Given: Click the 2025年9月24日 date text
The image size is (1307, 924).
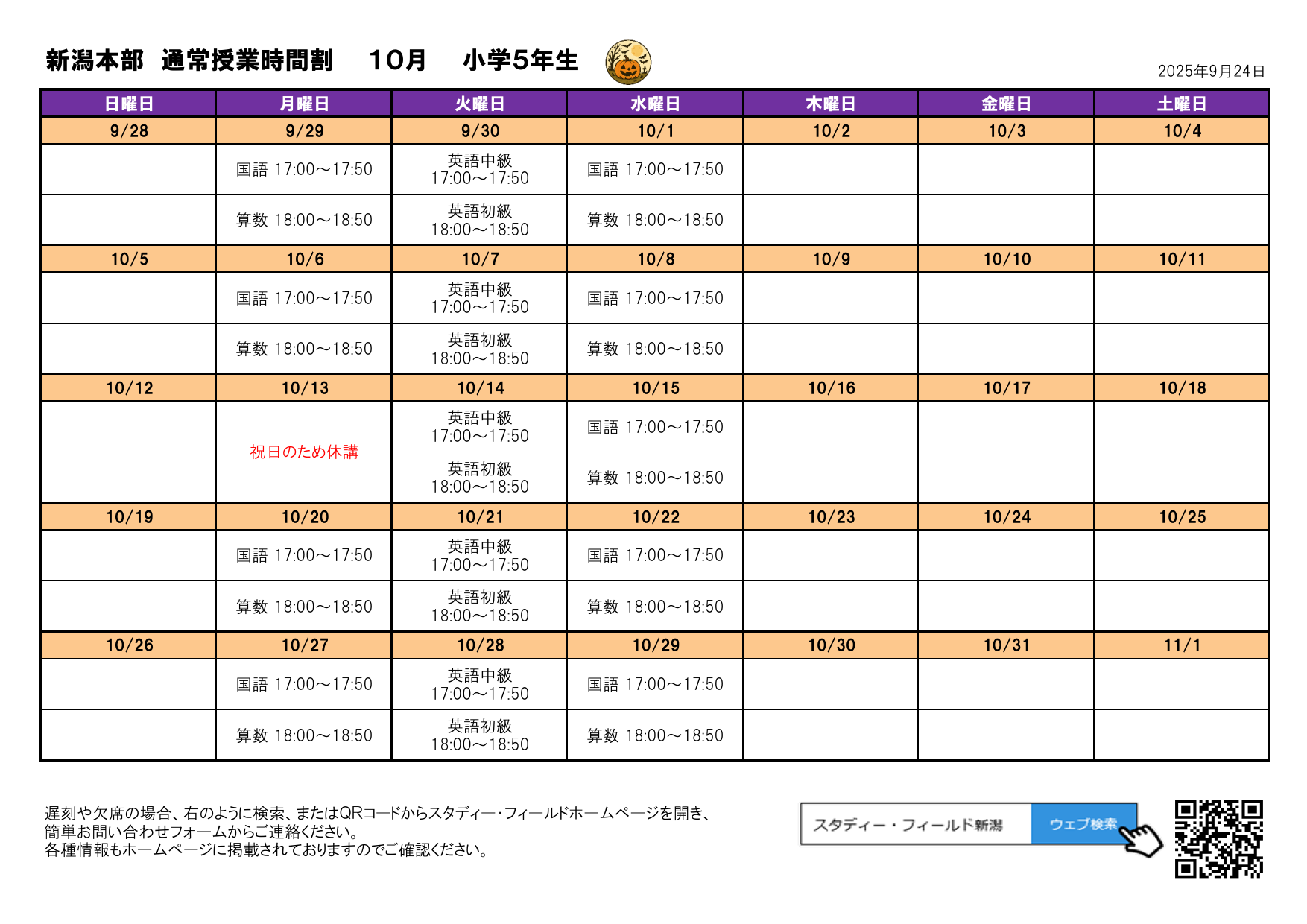Looking at the screenshot, I should (1211, 71).
